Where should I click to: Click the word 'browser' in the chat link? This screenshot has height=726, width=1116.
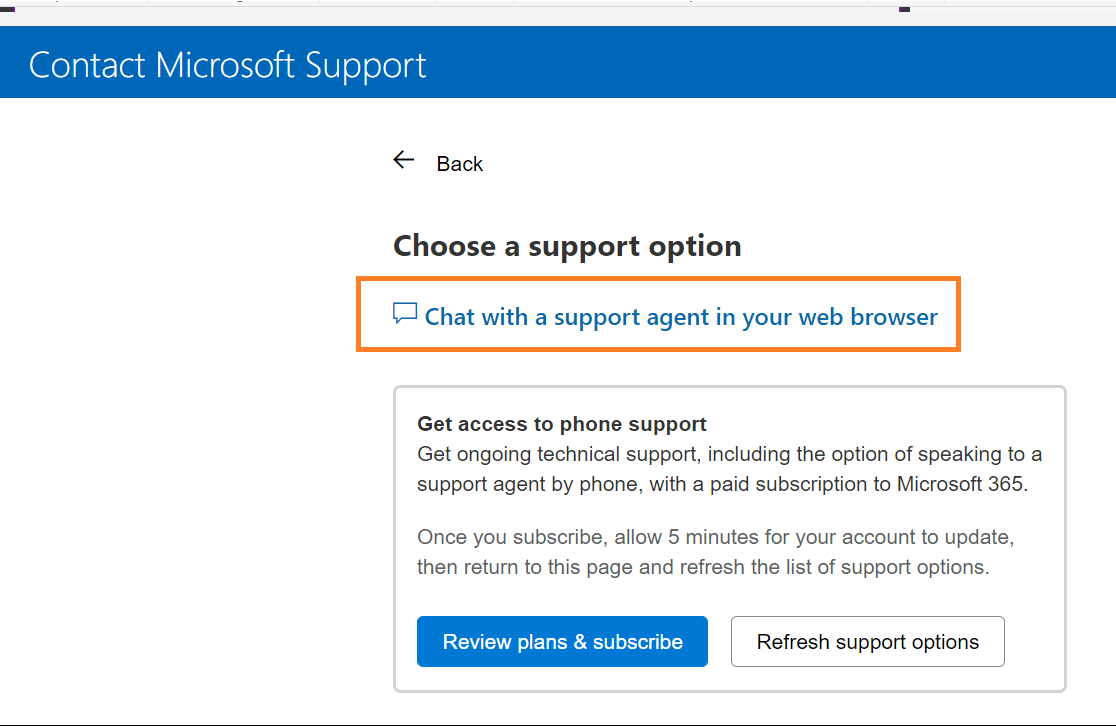894,316
